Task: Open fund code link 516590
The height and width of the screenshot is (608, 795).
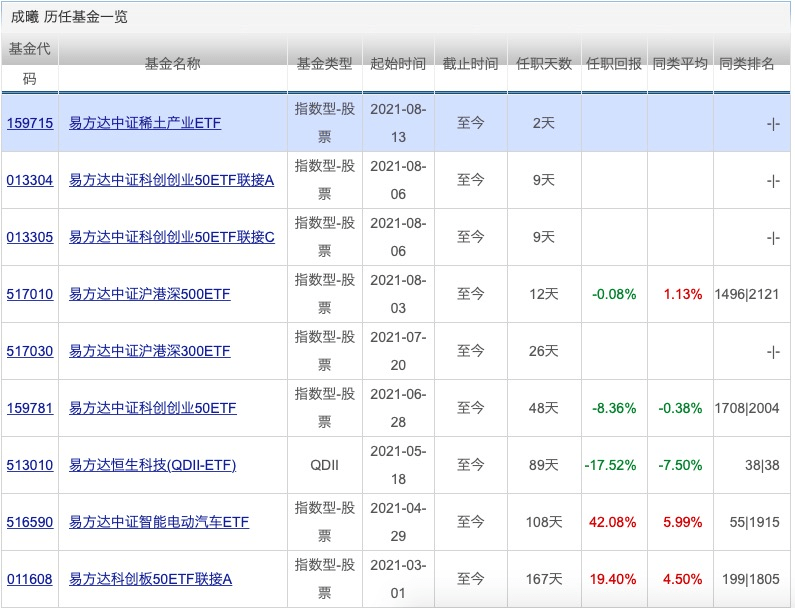Action: point(30,522)
